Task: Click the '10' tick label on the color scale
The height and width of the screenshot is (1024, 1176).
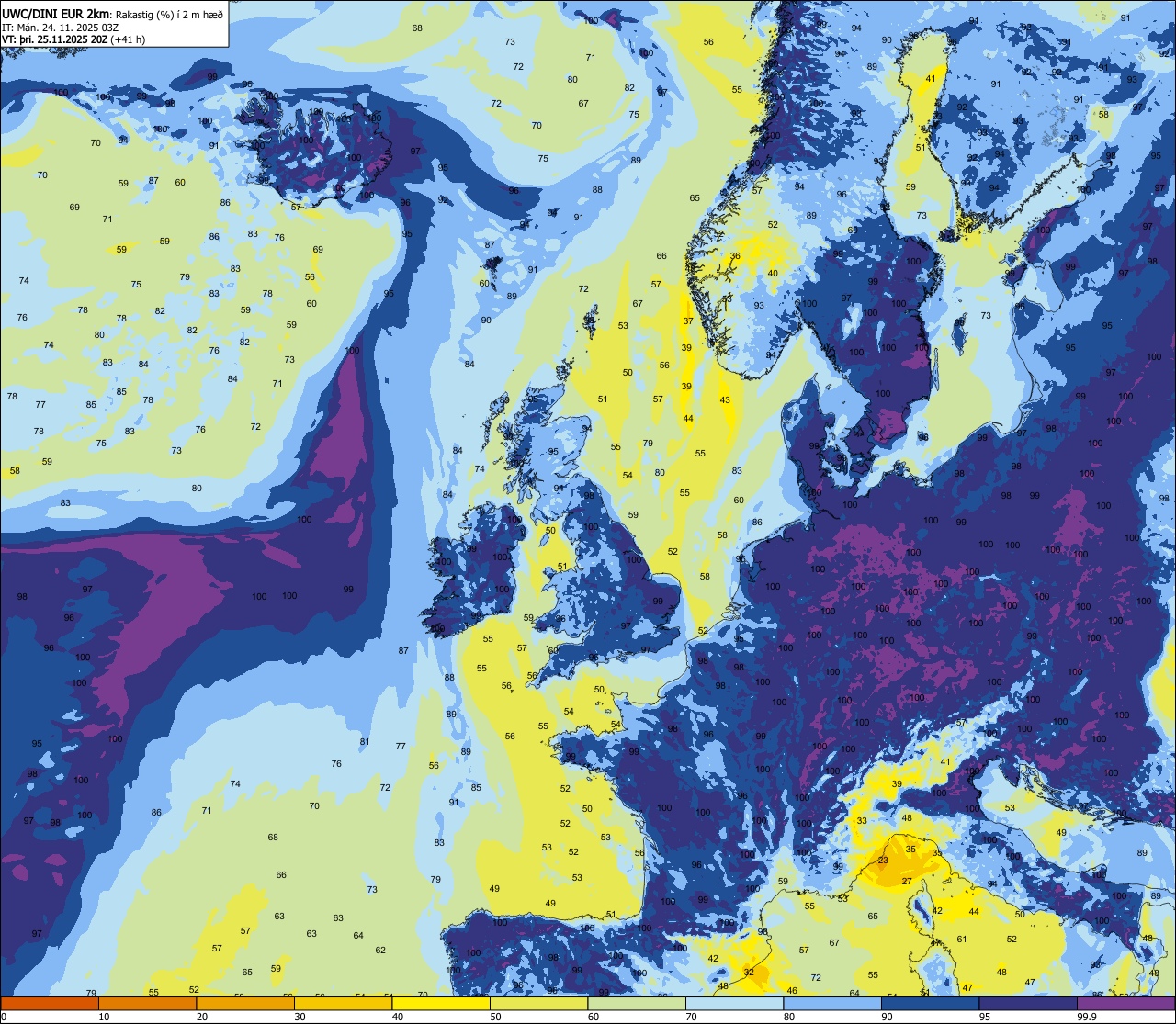Action: tap(104, 1017)
